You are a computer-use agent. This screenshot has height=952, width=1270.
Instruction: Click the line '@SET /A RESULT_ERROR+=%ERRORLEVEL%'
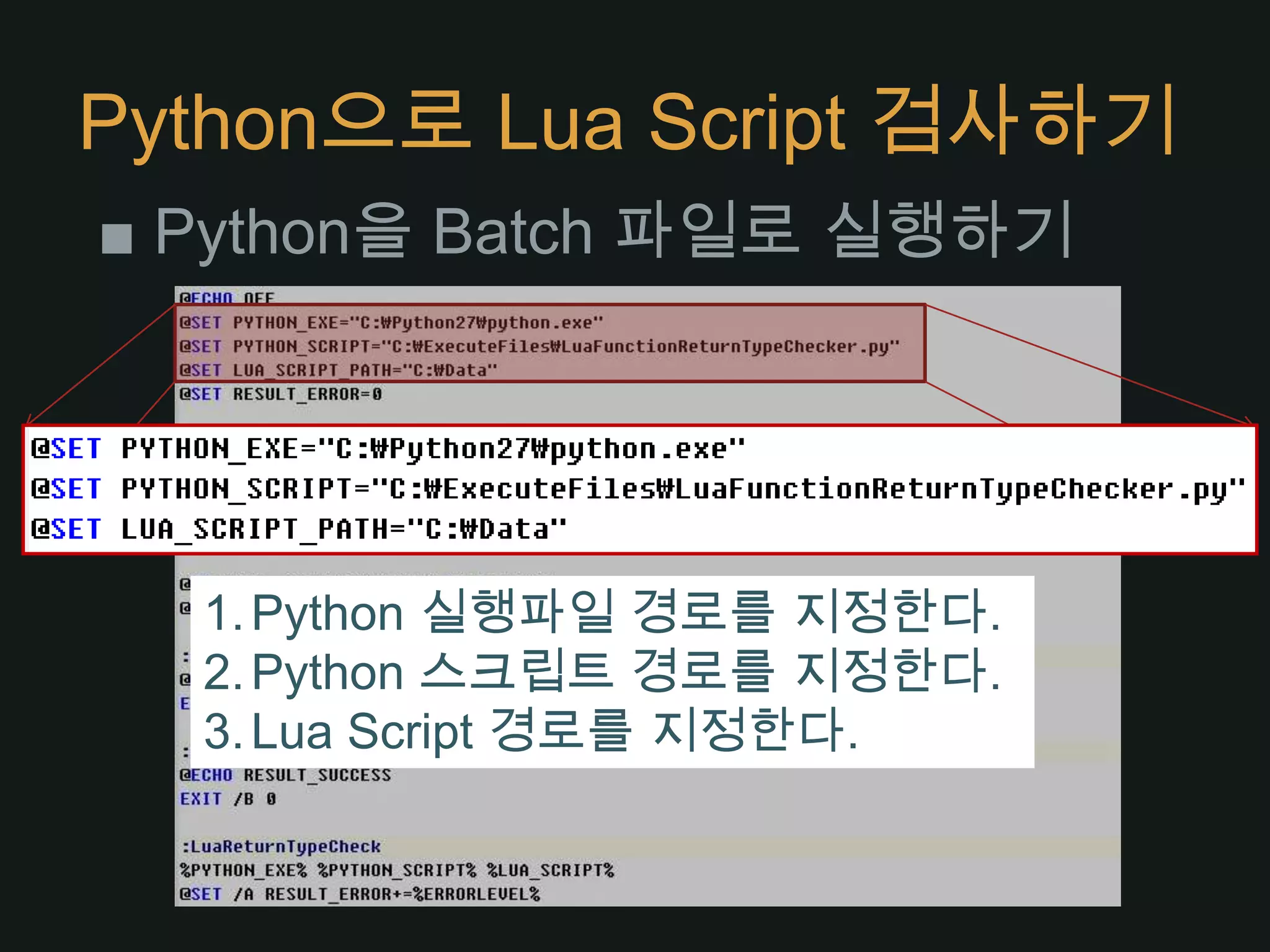[360, 894]
